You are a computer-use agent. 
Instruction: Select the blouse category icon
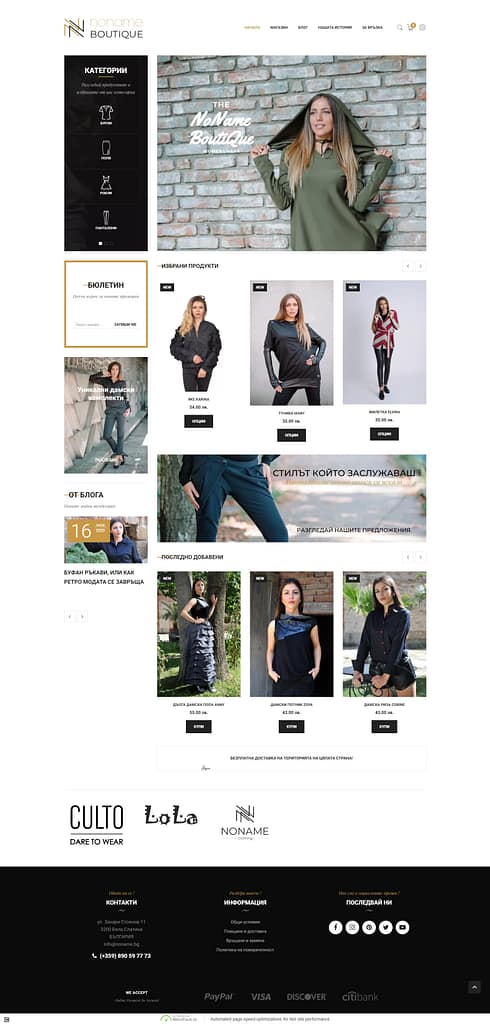click(x=106, y=112)
